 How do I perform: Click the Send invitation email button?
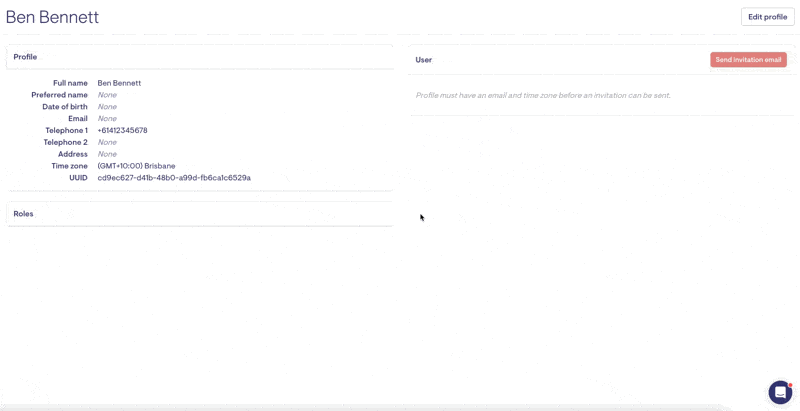[x=748, y=60]
